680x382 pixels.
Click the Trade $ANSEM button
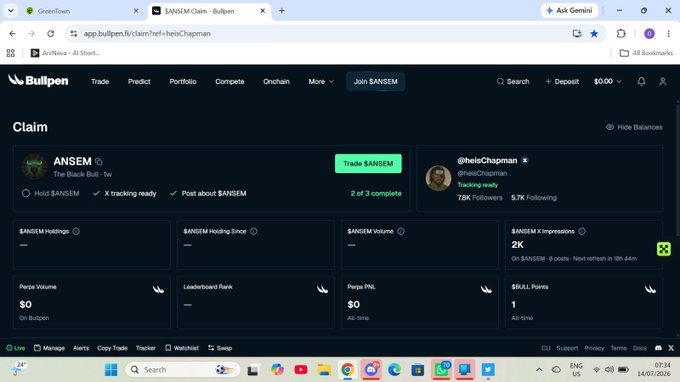[368, 163]
